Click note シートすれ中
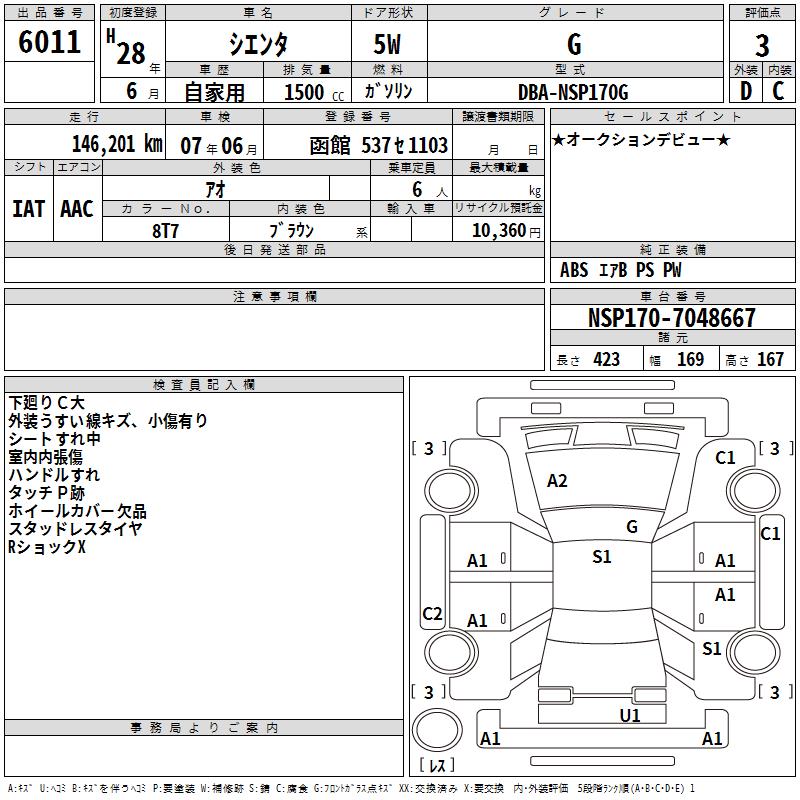Screen dimensions: 800x800 coord(54,439)
